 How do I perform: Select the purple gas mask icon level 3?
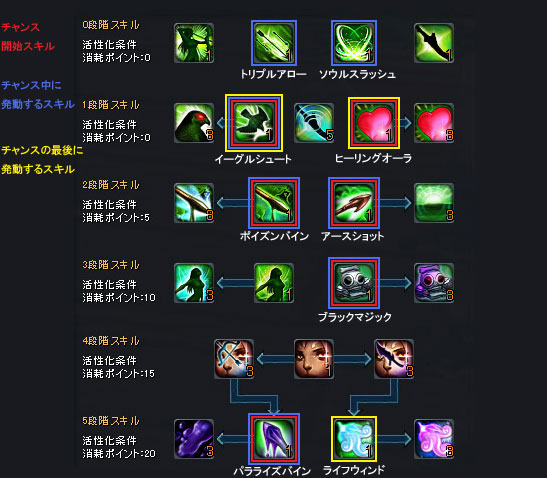coord(434,283)
